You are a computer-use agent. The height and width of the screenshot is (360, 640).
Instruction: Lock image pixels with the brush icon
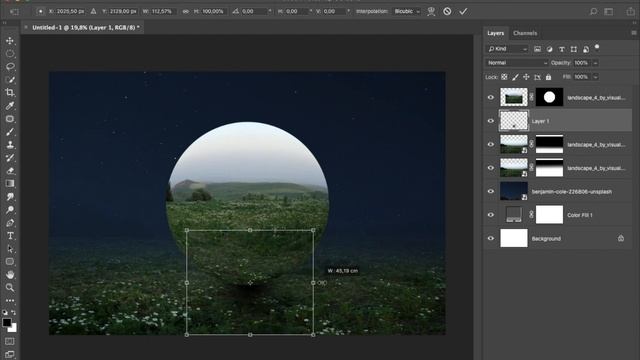pyautogui.click(x=516, y=77)
